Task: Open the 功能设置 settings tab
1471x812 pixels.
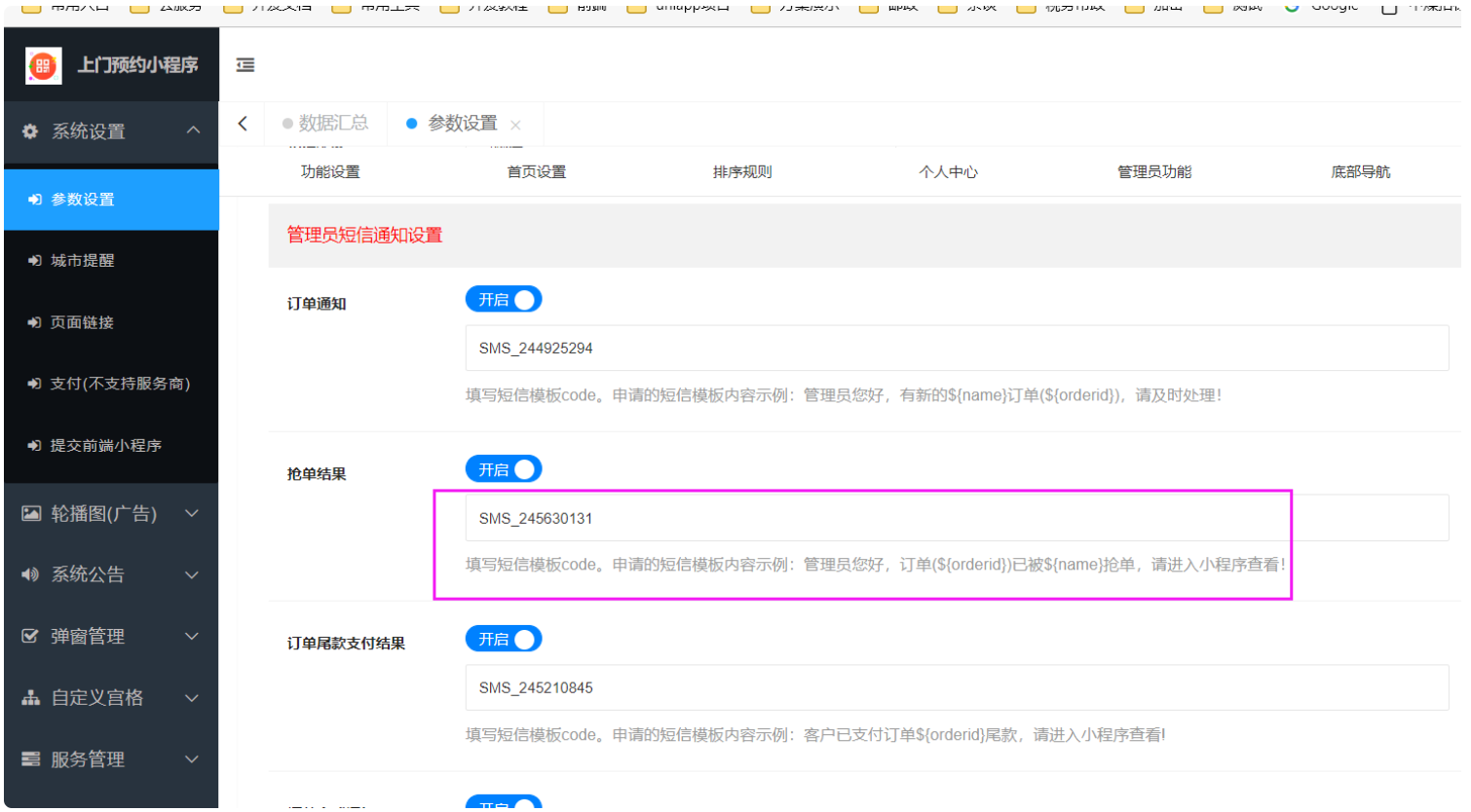Action: tap(330, 172)
